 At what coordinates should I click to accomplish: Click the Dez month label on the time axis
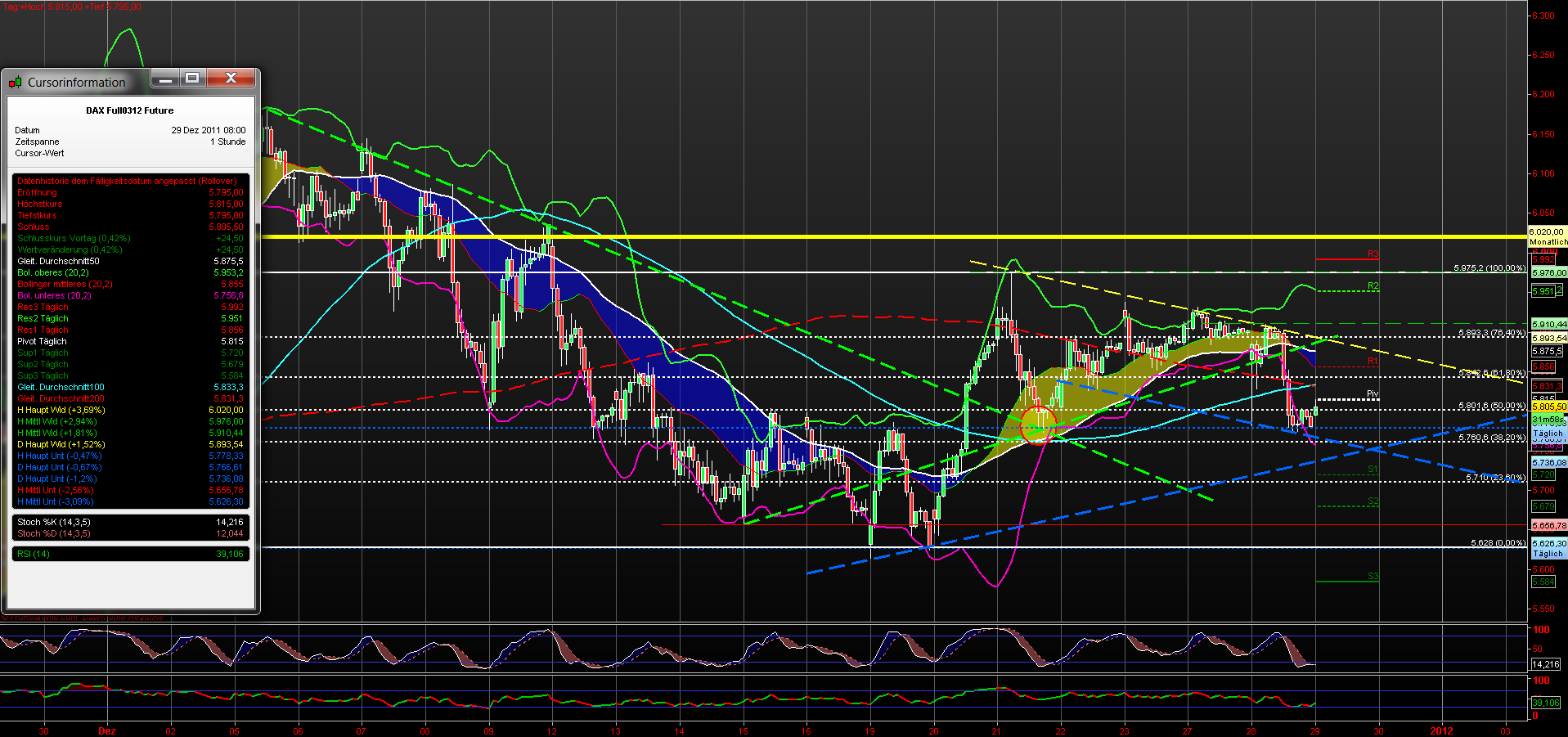(x=107, y=731)
